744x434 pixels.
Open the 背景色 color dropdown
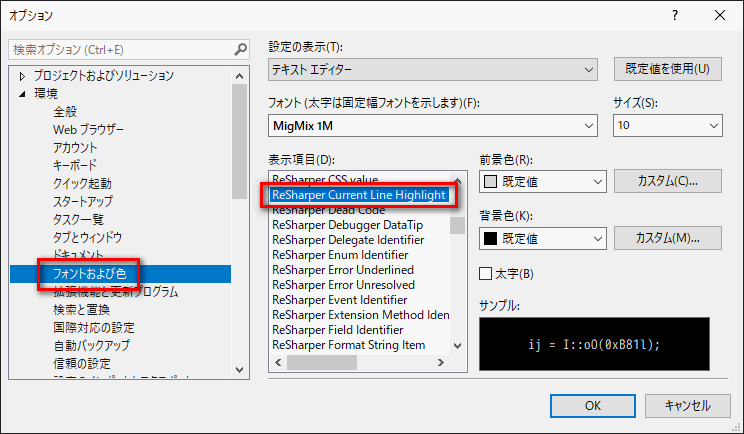[x=543, y=239]
